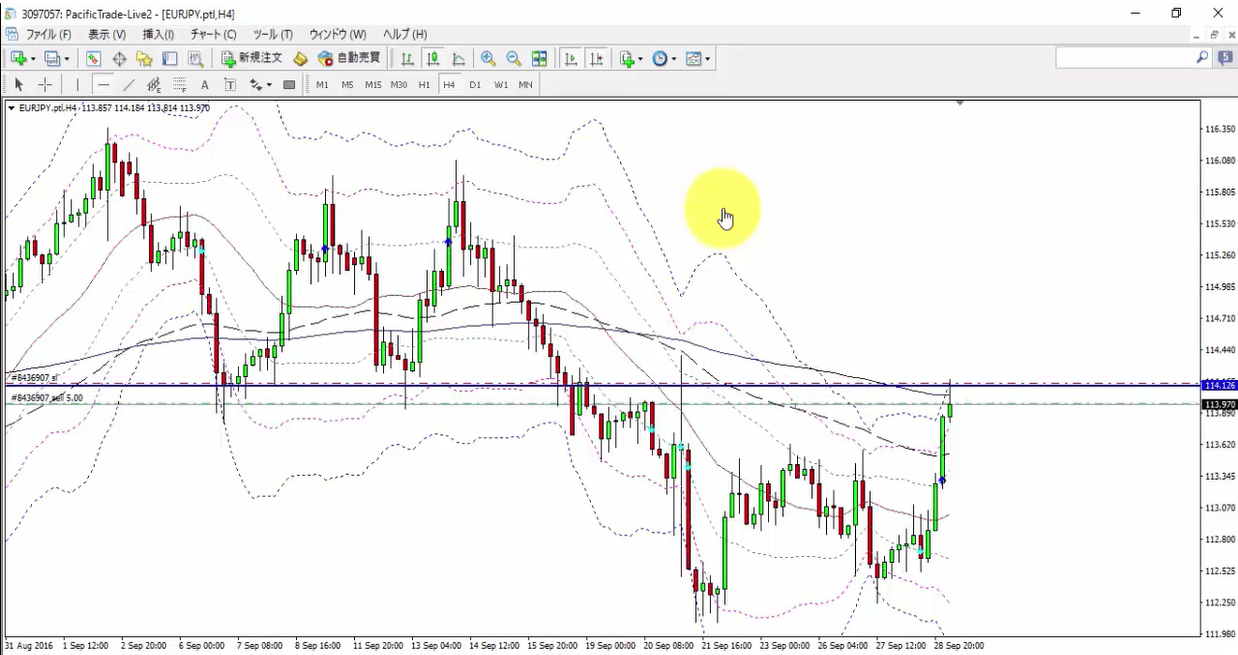This screenshot has width=1238, height=655.
Task: Expand the Templates dropdown arrow
Action: click(x=708, y=59)
